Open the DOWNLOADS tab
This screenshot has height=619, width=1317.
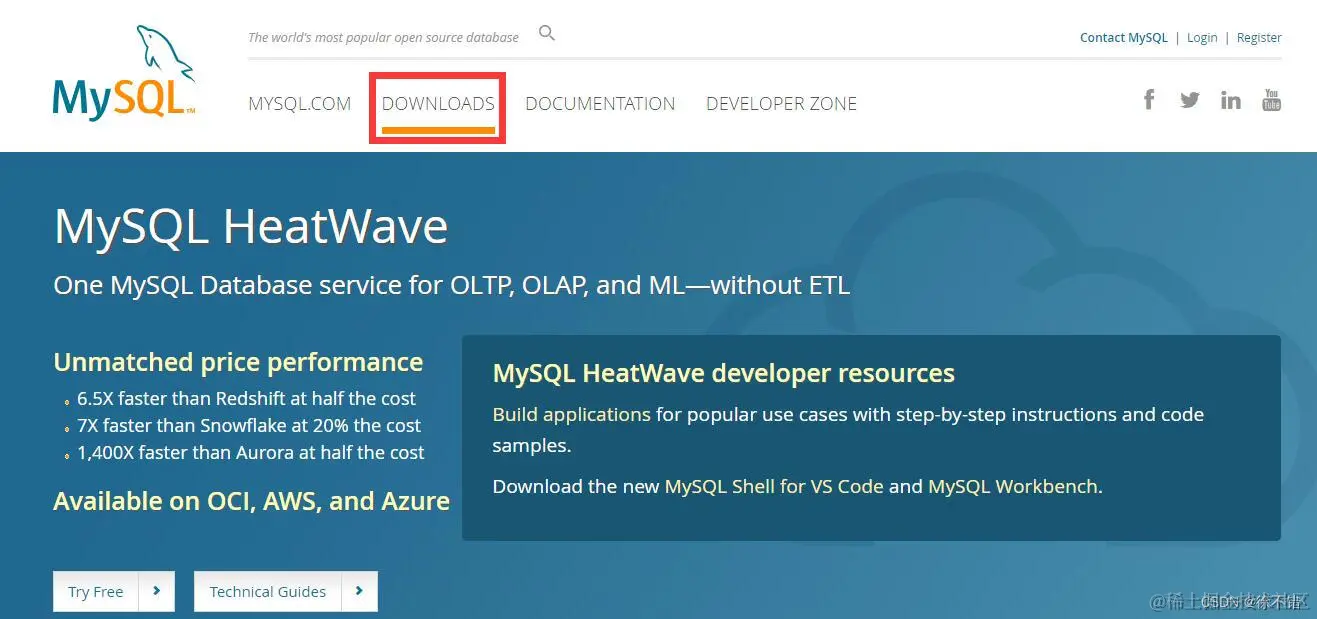point(438,104)
